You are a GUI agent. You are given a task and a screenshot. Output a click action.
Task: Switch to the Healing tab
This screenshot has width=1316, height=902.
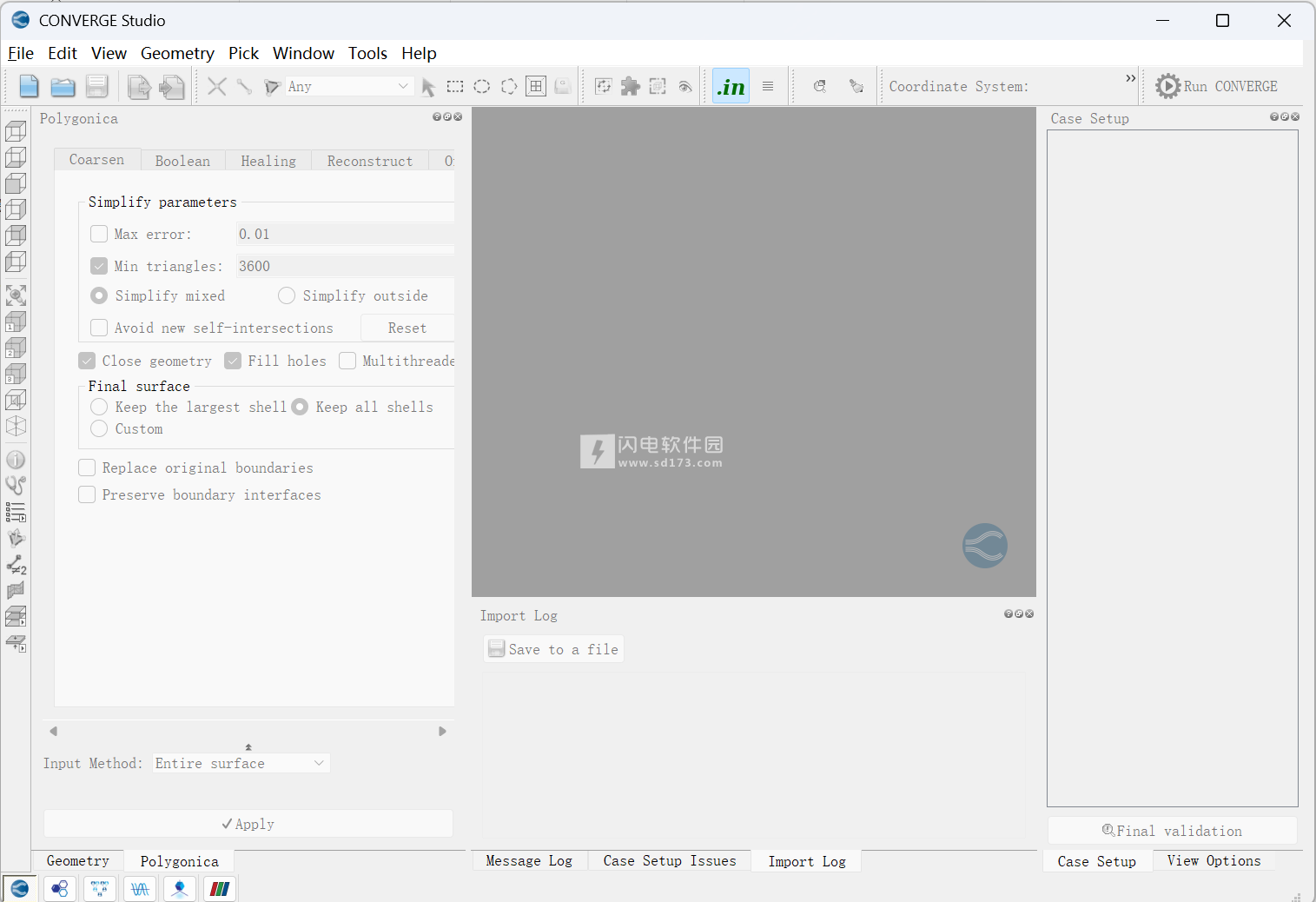coord(268,161)
